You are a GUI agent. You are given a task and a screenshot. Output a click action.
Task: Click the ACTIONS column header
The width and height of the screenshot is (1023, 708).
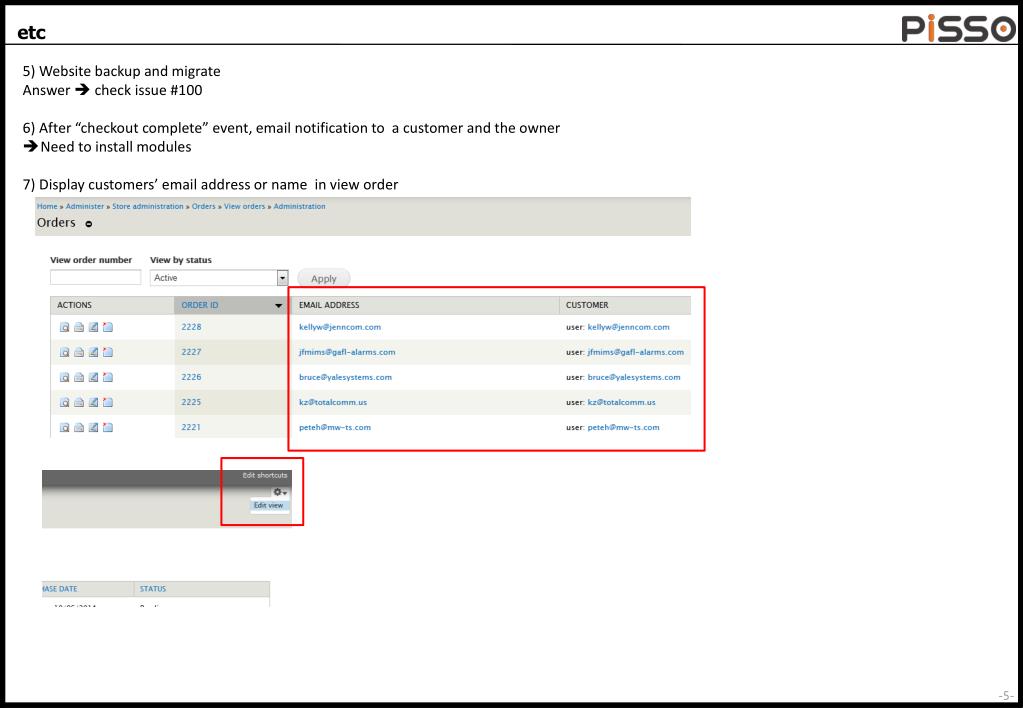74,305
